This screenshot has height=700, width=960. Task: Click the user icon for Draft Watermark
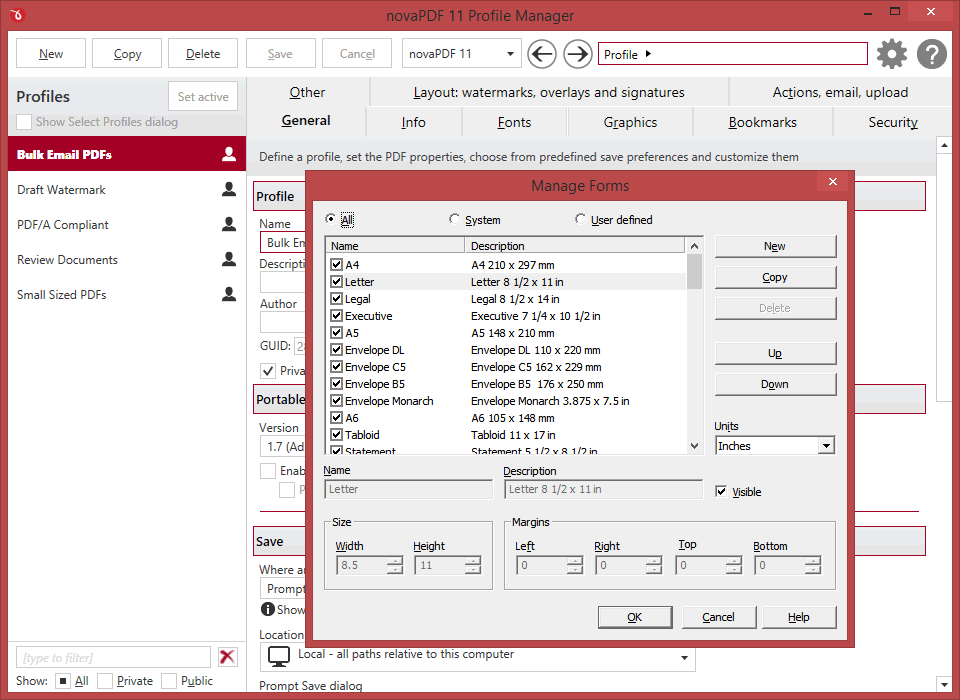[229, 189]
